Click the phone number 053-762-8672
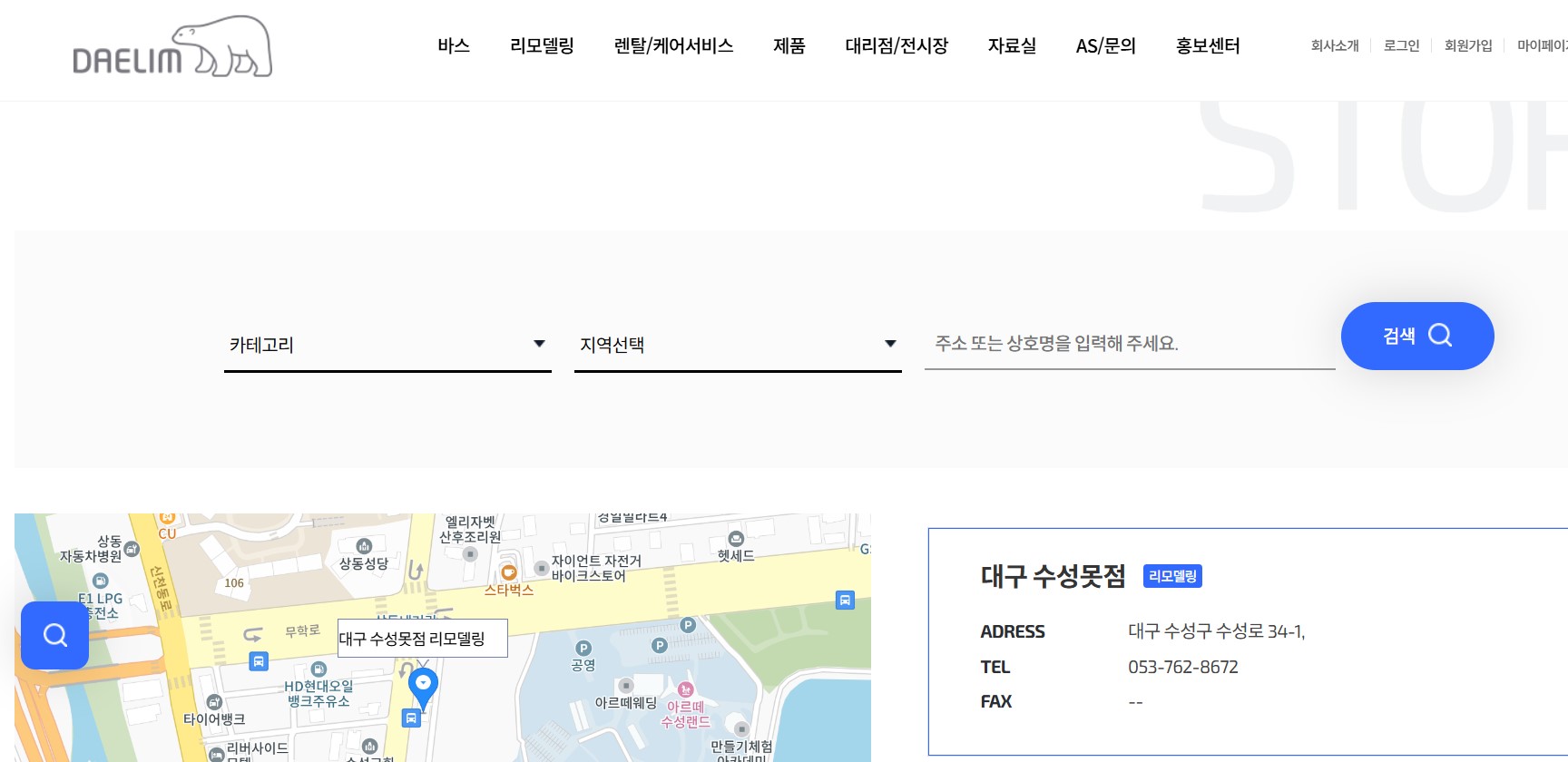Viewport: 1568px width, 762px height. pos(1183,667)
